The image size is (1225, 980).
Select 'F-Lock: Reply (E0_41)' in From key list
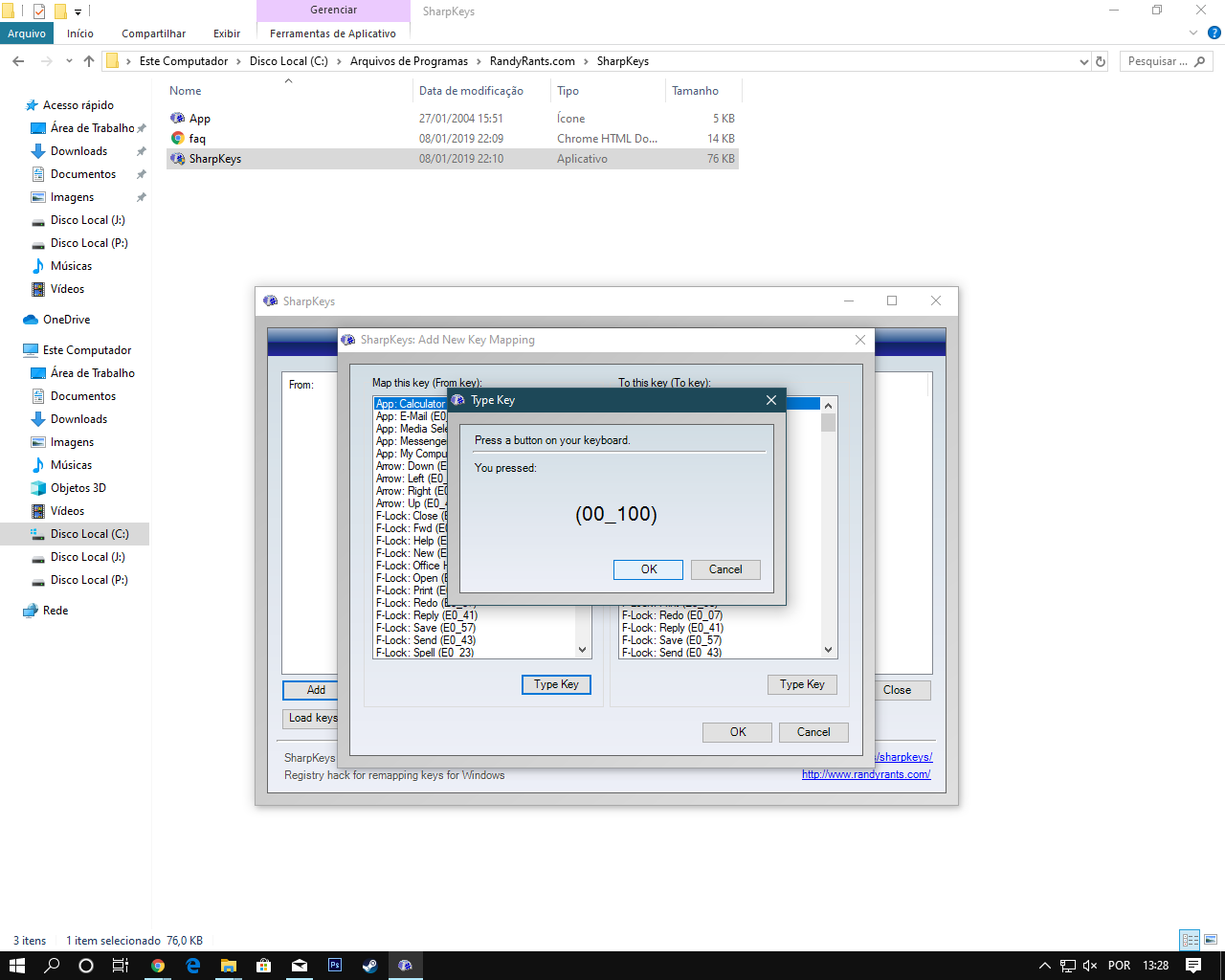[x=427, y=615]
